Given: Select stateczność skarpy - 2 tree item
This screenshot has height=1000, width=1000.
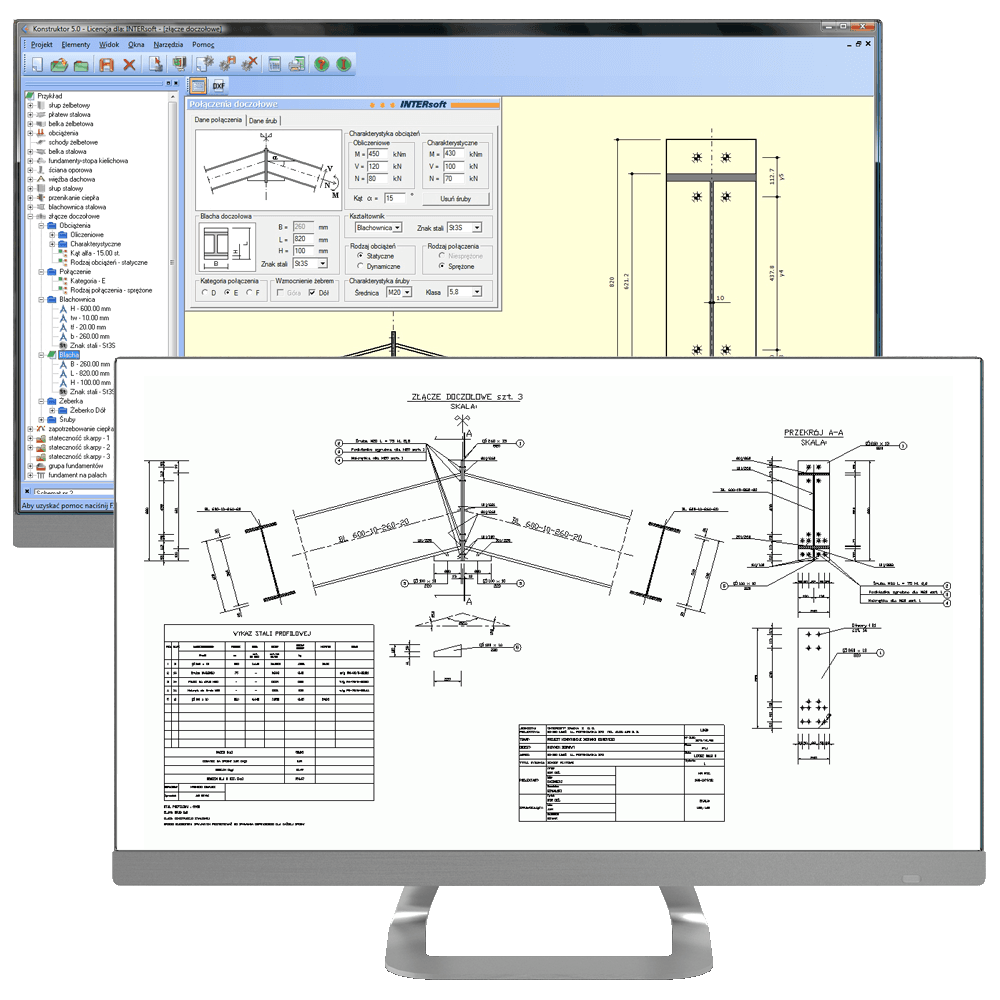Looking at the screenshot, I should click(79, 448).
